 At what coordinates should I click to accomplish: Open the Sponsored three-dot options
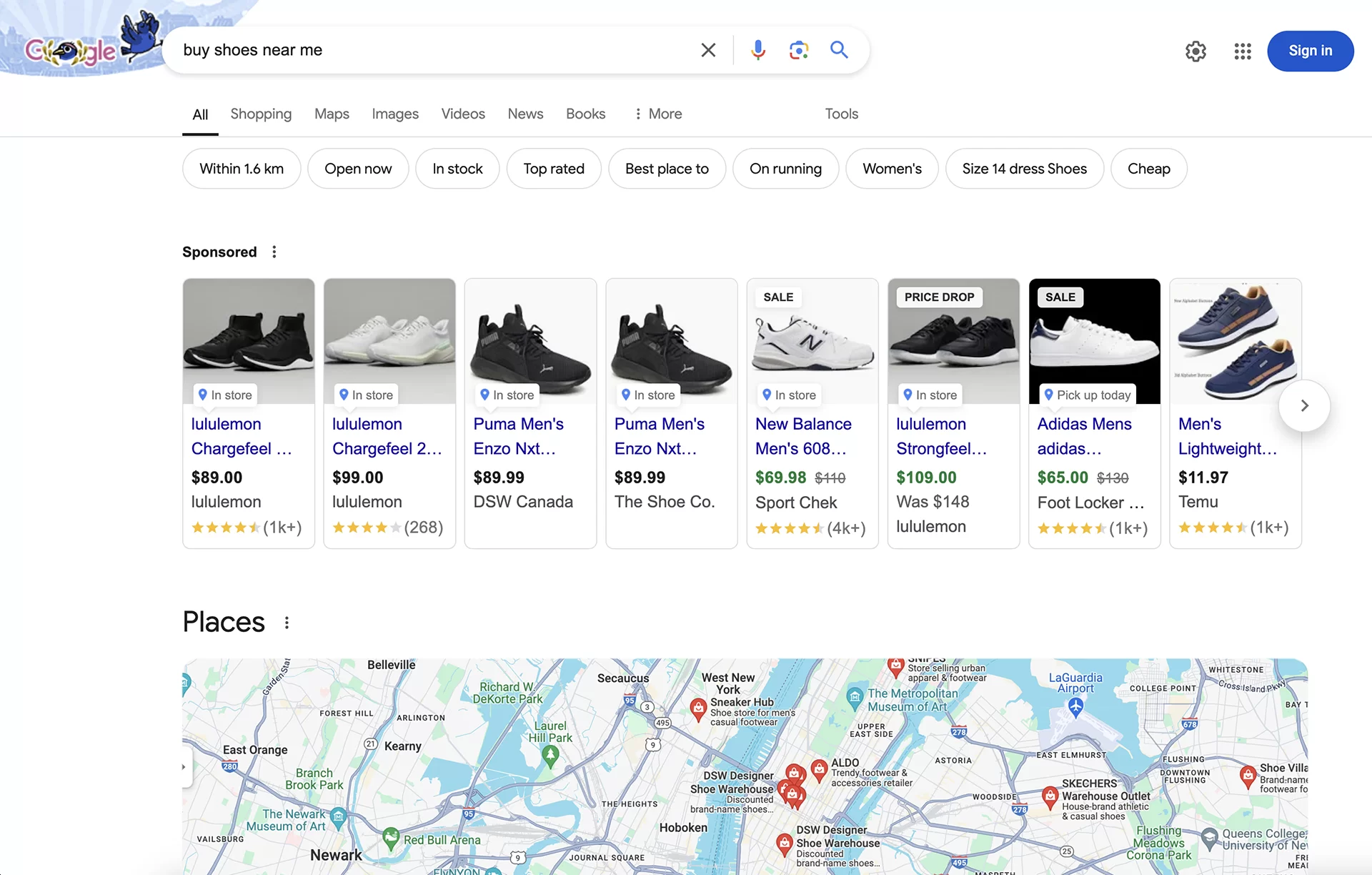coord(274,252)
